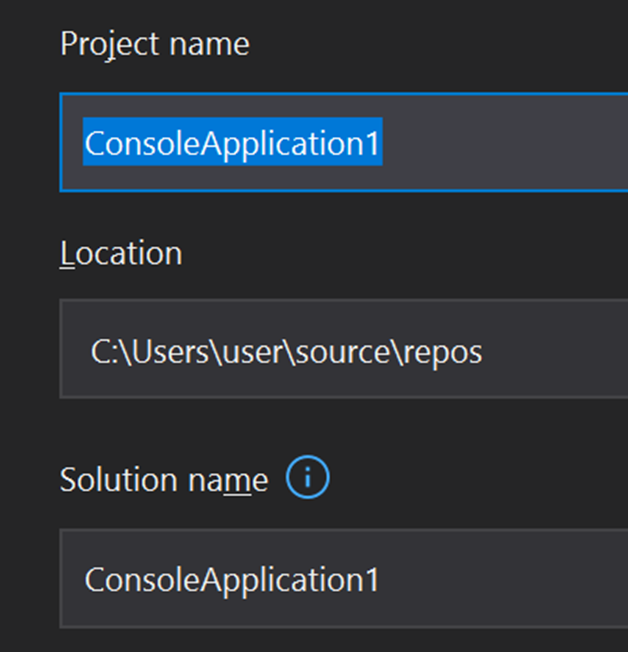Viewport: 628px width, 652px height.
Task: Click the Project name label
Action: pyautogui.click(x=155, y=44)
